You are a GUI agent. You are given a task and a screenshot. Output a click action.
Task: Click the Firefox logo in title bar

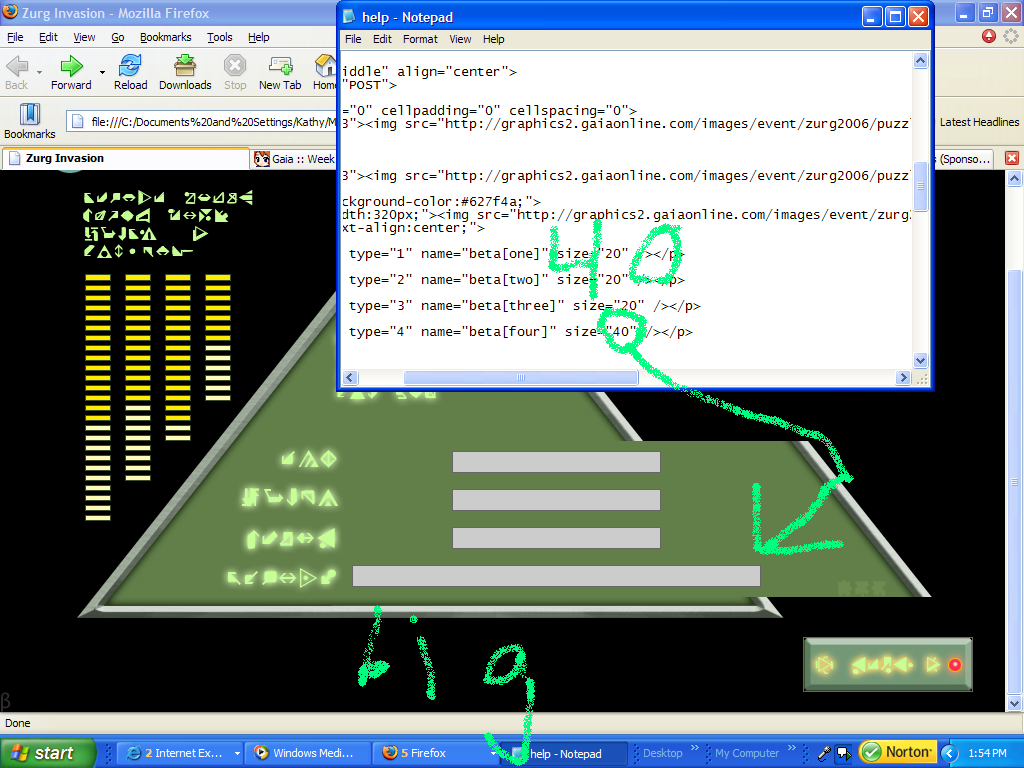(x=10, y=12)
